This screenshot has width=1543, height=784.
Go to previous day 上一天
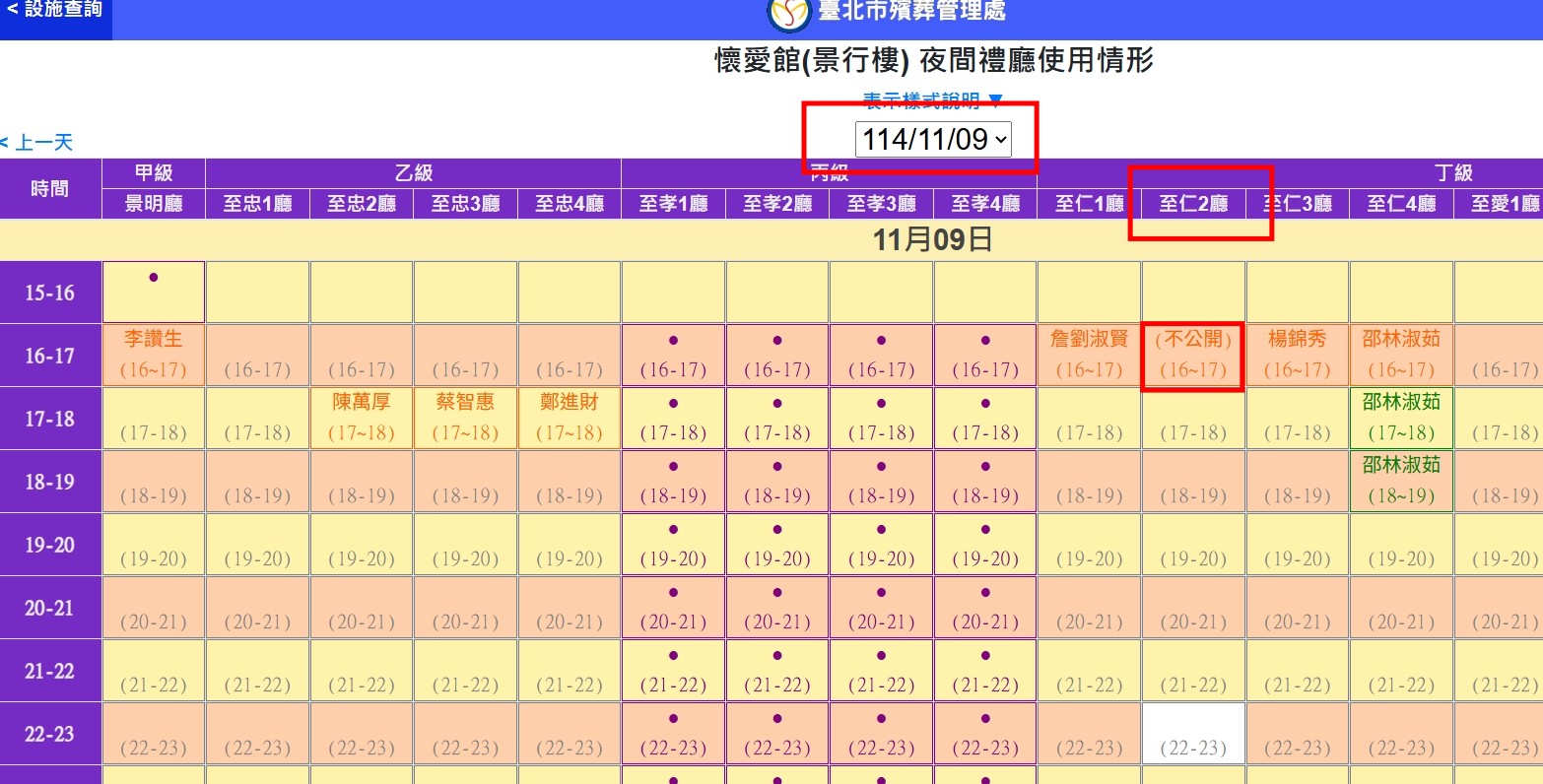[x=37, y=143]
